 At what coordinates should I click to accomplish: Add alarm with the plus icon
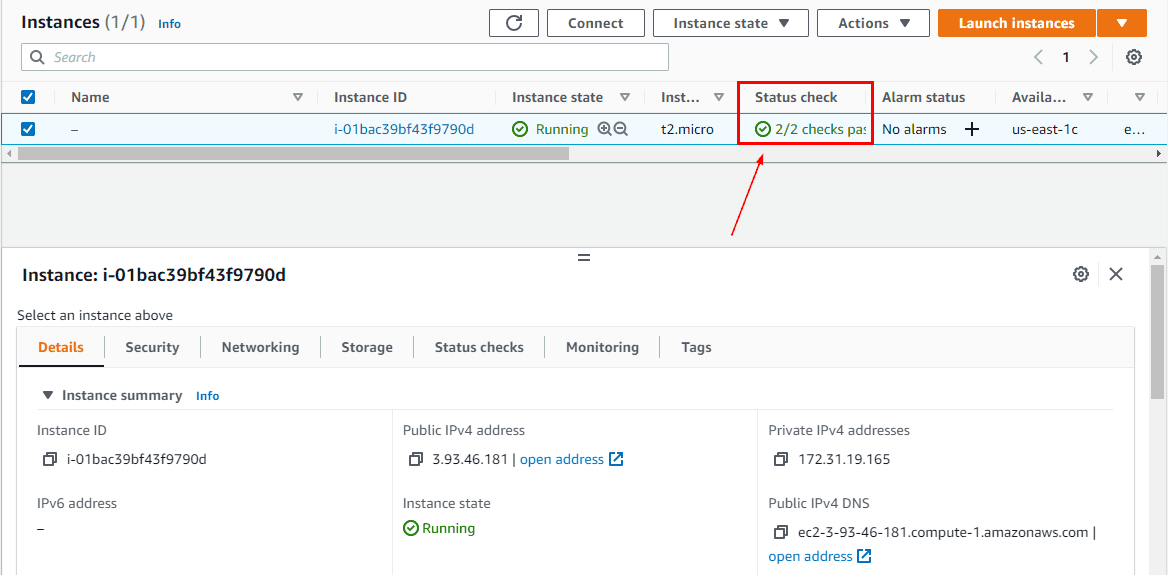pyautogui.click(x=971, y=129)
